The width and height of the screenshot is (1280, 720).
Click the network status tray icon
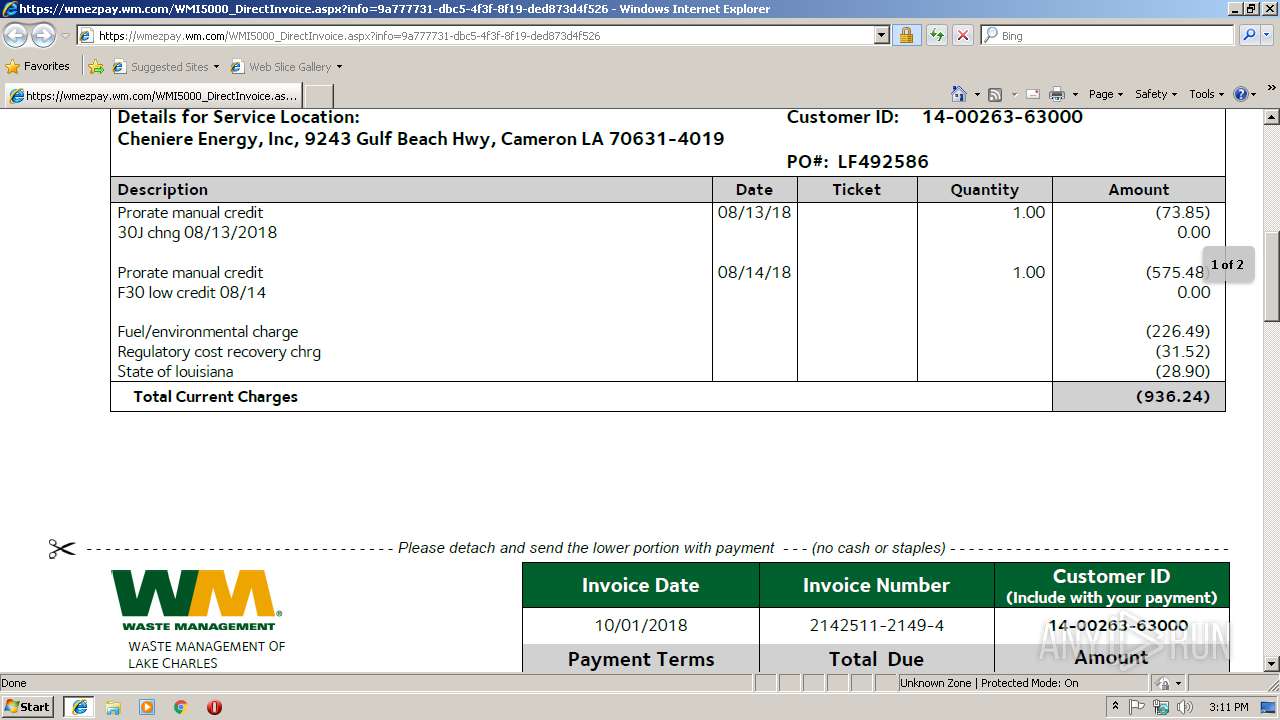coord(1160,706)
